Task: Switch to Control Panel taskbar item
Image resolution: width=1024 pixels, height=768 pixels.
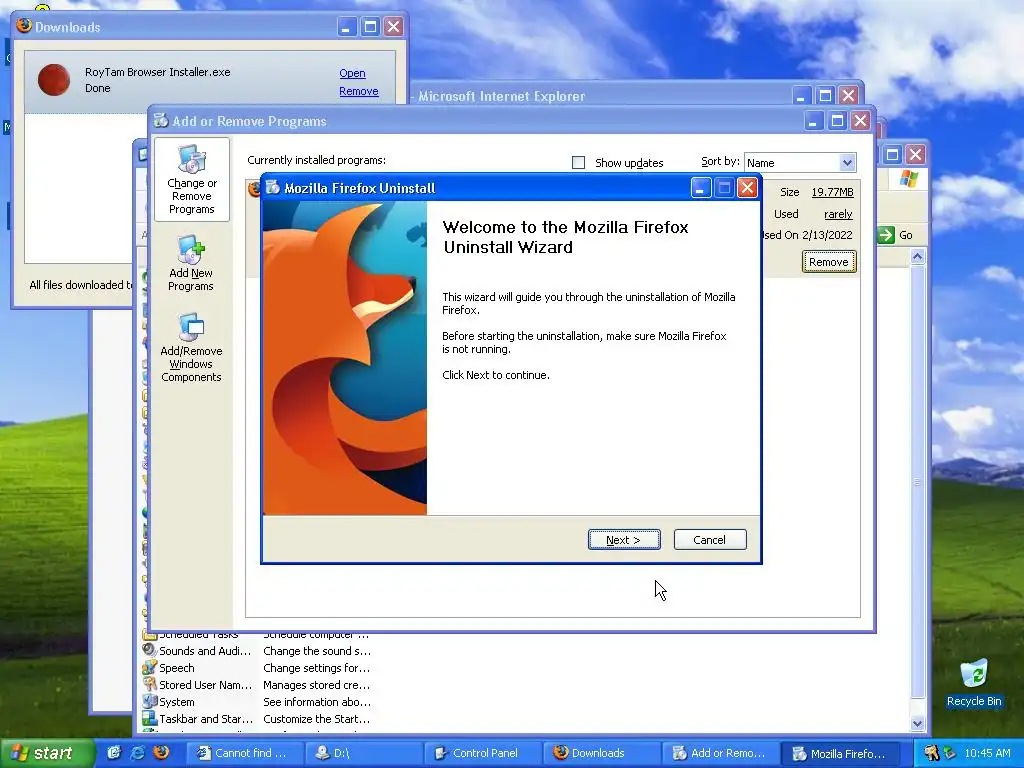Action: click(483, 753)
